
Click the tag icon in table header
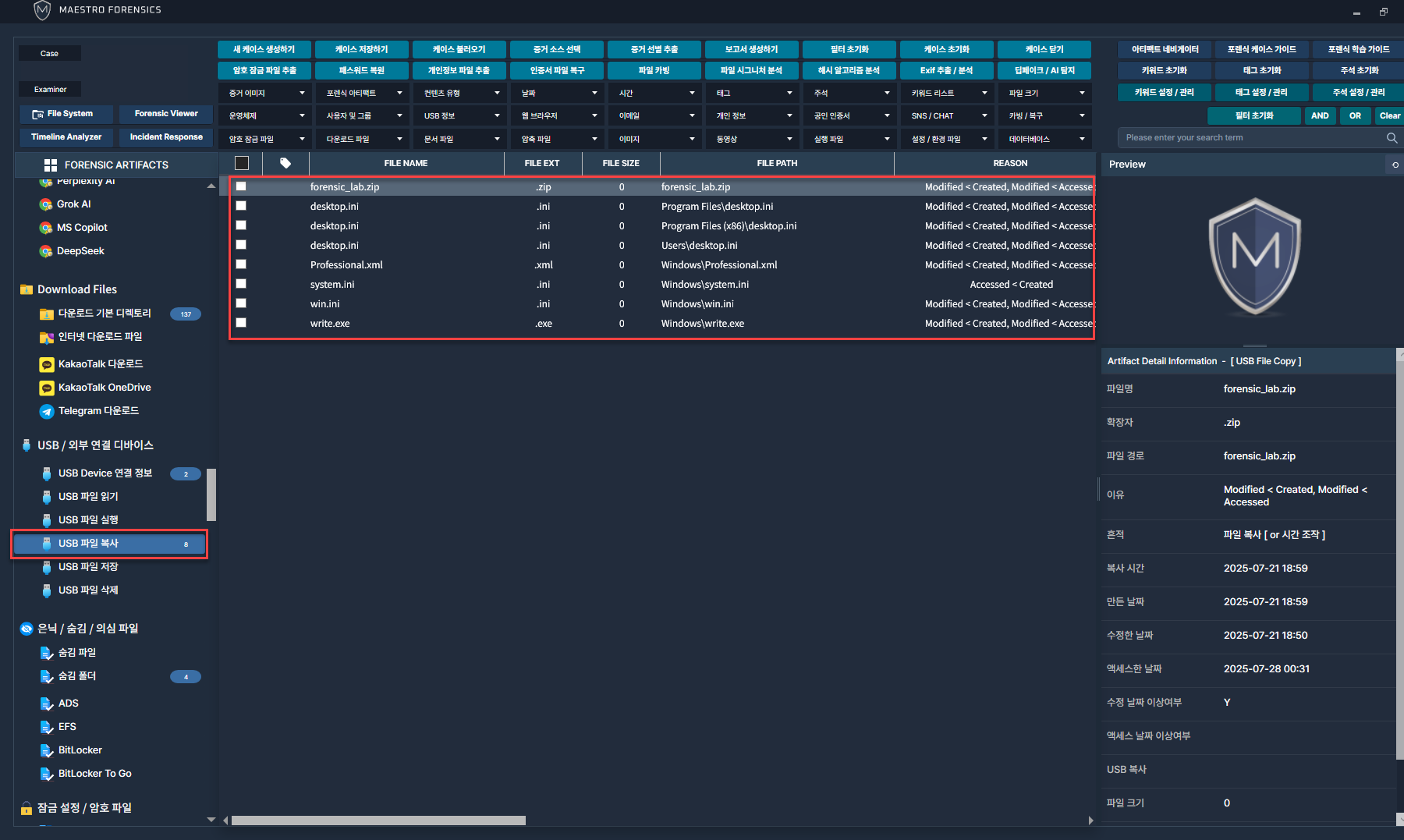click(x=285, y=163)
